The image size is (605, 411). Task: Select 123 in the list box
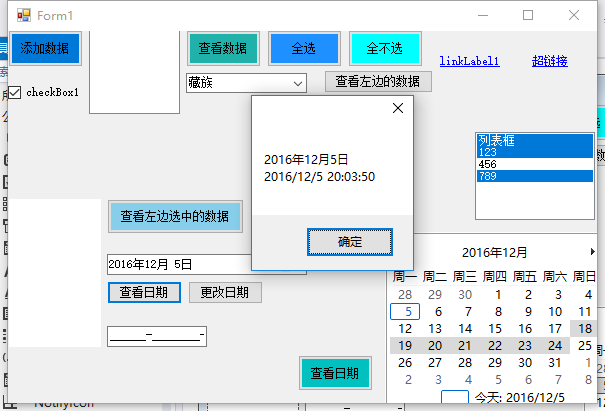535,152
